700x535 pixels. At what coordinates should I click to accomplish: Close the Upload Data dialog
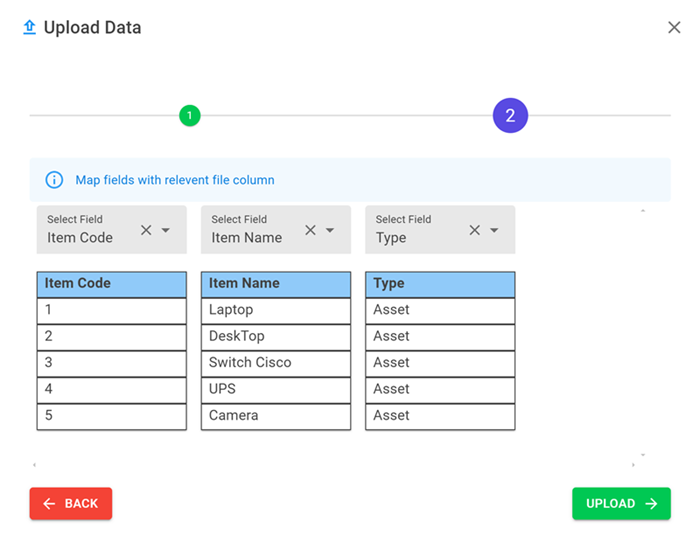(x=674, y=28)
